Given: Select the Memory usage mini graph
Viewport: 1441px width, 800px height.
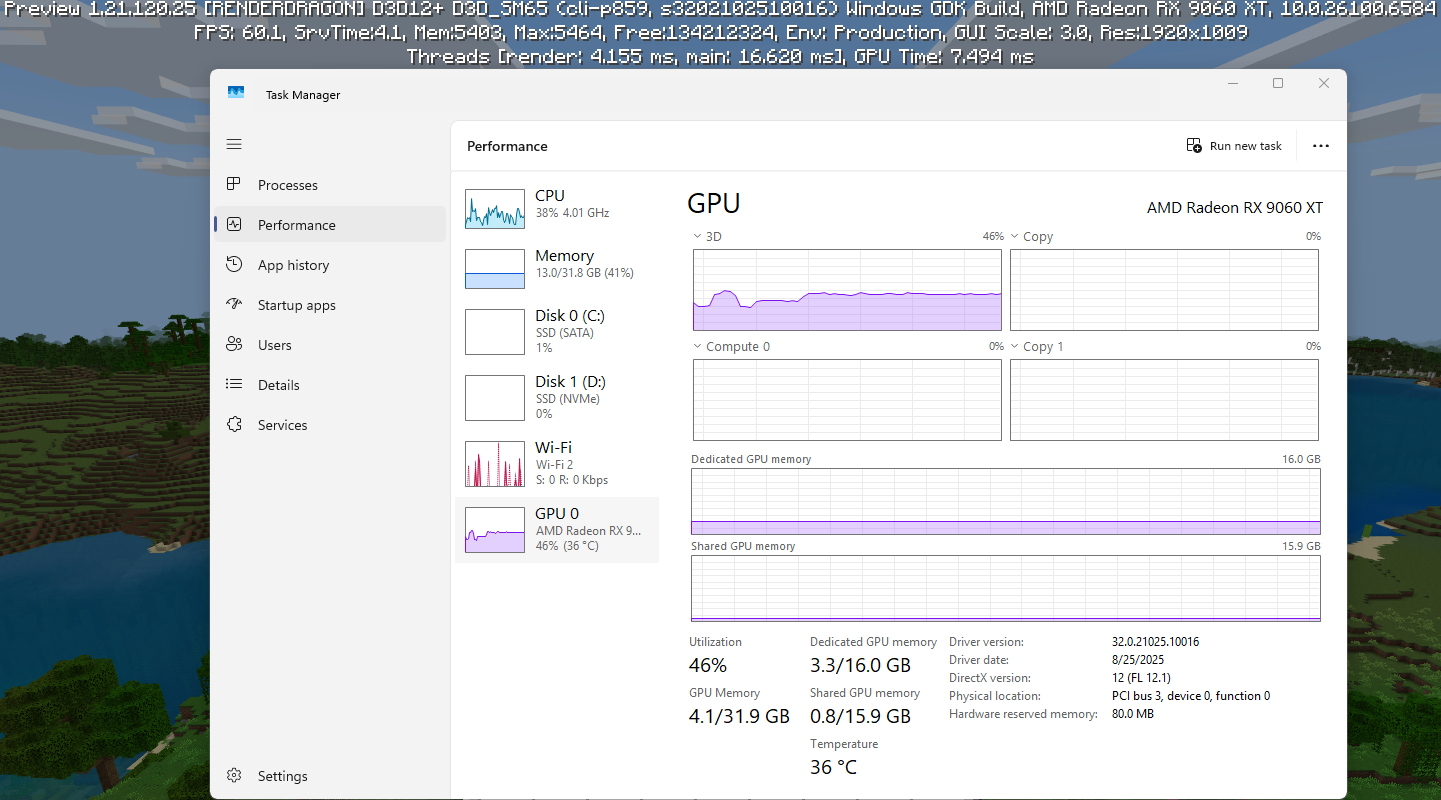Looking at the screenshot, I should click(x=495, y=269).
